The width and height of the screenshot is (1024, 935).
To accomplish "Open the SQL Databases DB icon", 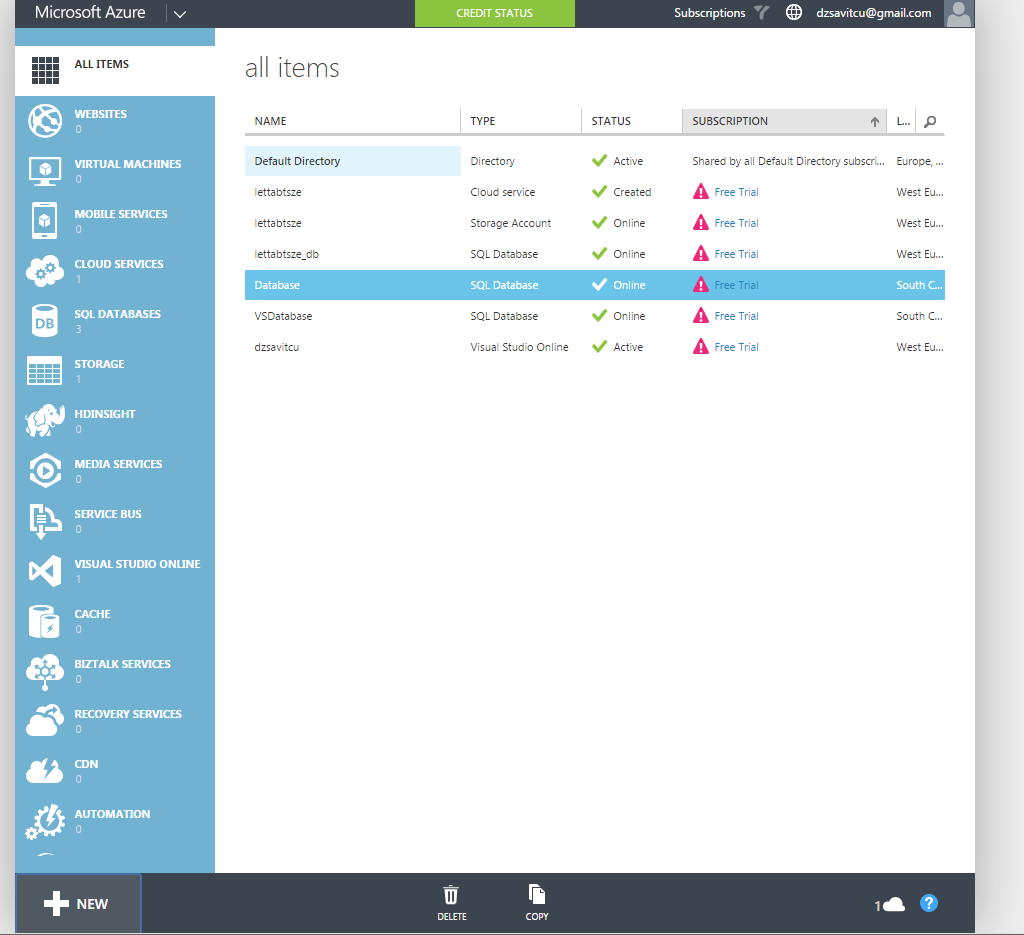I will [x=44, y=321].
